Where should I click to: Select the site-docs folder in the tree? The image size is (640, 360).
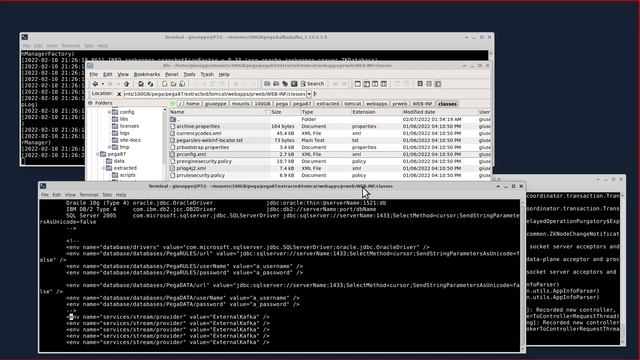[130, 140]
